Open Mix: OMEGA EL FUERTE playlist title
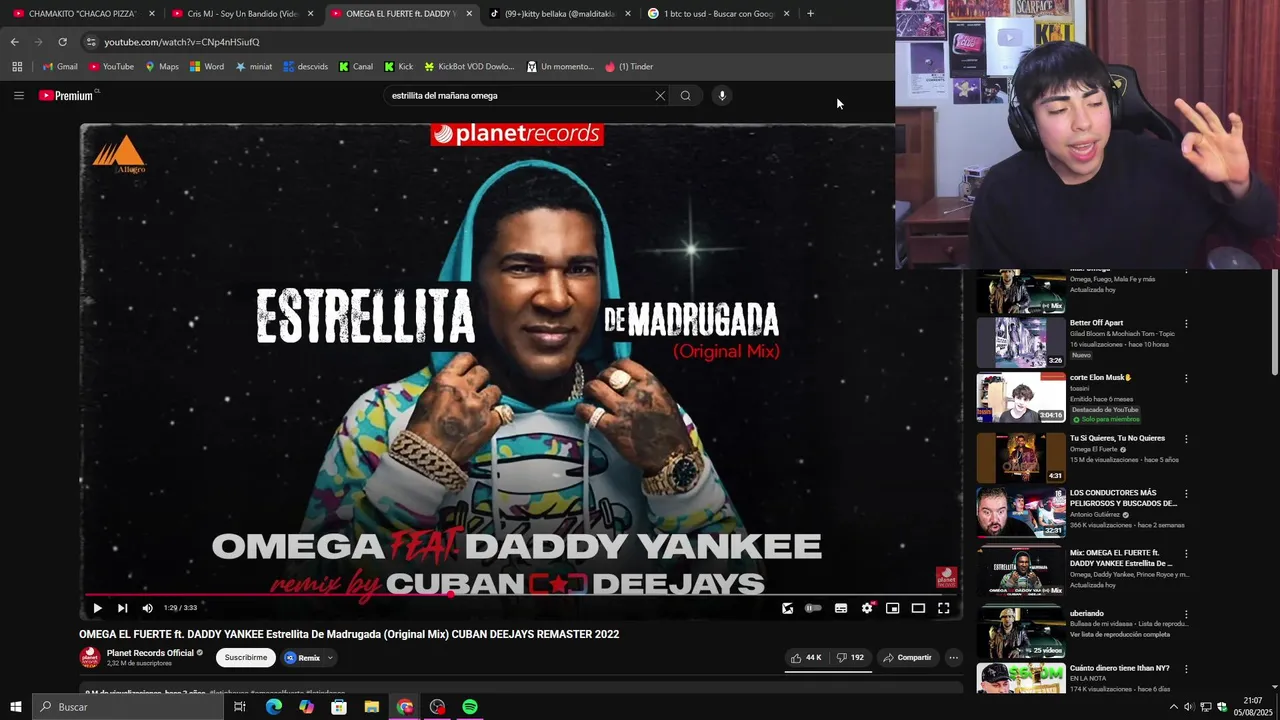 coord(1122,558)
